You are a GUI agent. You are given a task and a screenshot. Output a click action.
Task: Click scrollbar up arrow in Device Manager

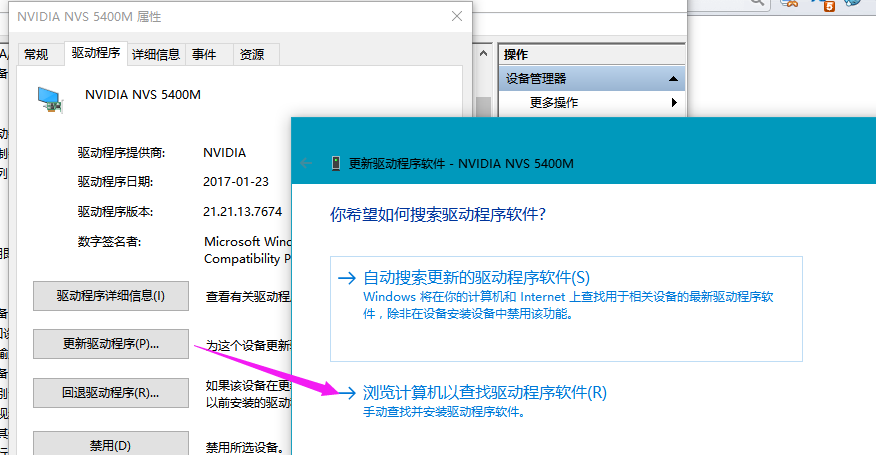coord(484,54)
